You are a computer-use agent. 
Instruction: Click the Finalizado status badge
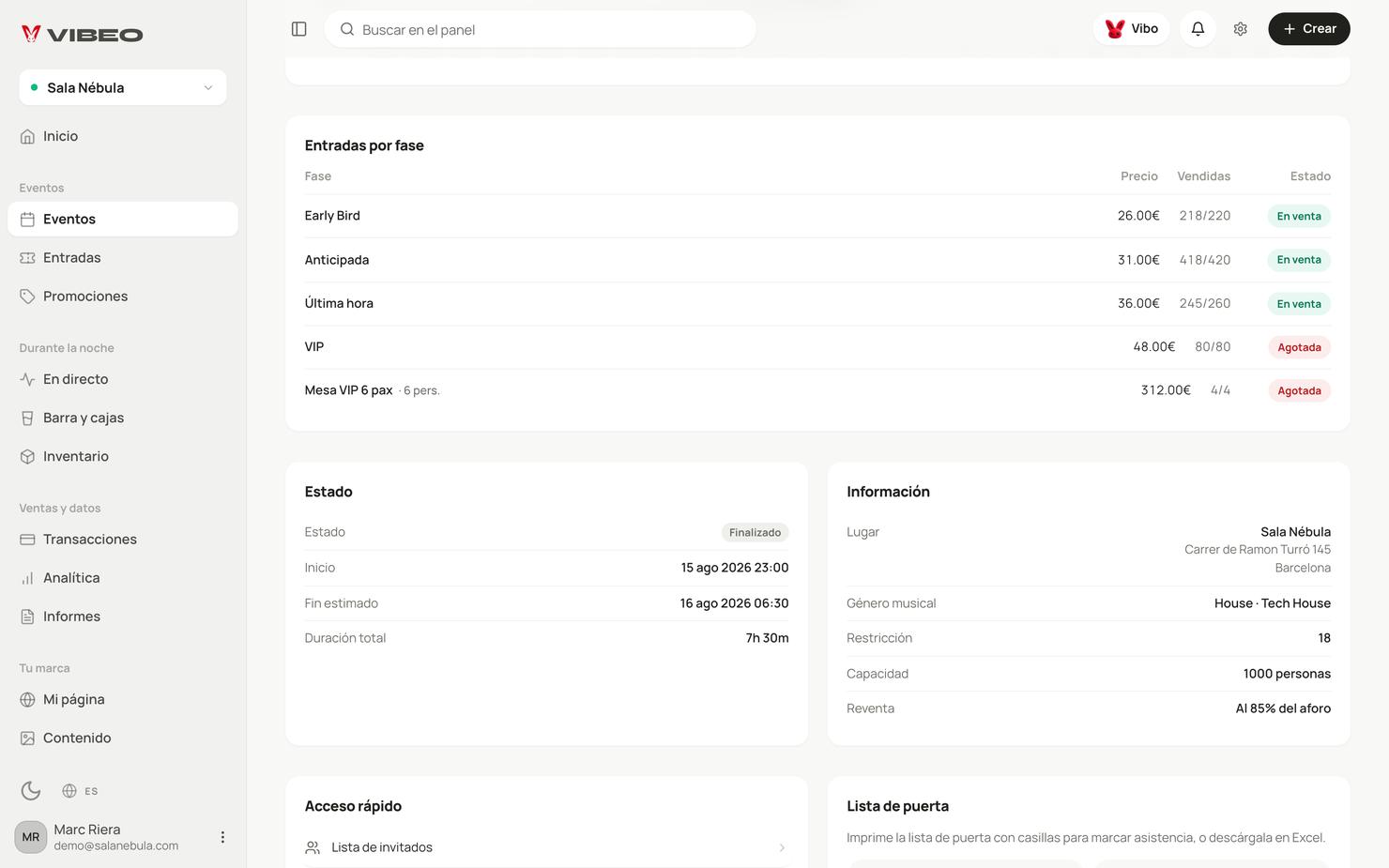coord(755,532)
